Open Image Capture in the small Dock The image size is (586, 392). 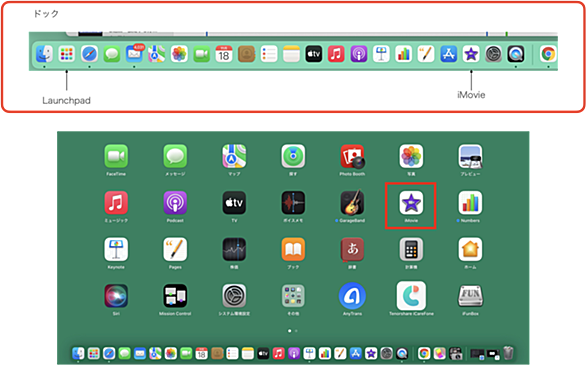[x=456, y=353]
